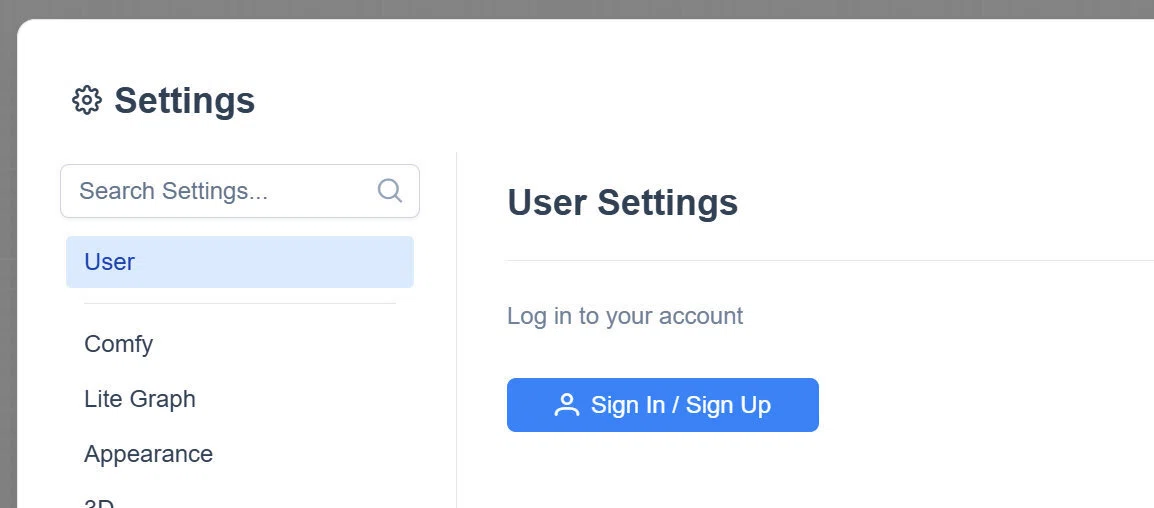
Task: Click the User Settings heading
Action: (x=623, y=202)
